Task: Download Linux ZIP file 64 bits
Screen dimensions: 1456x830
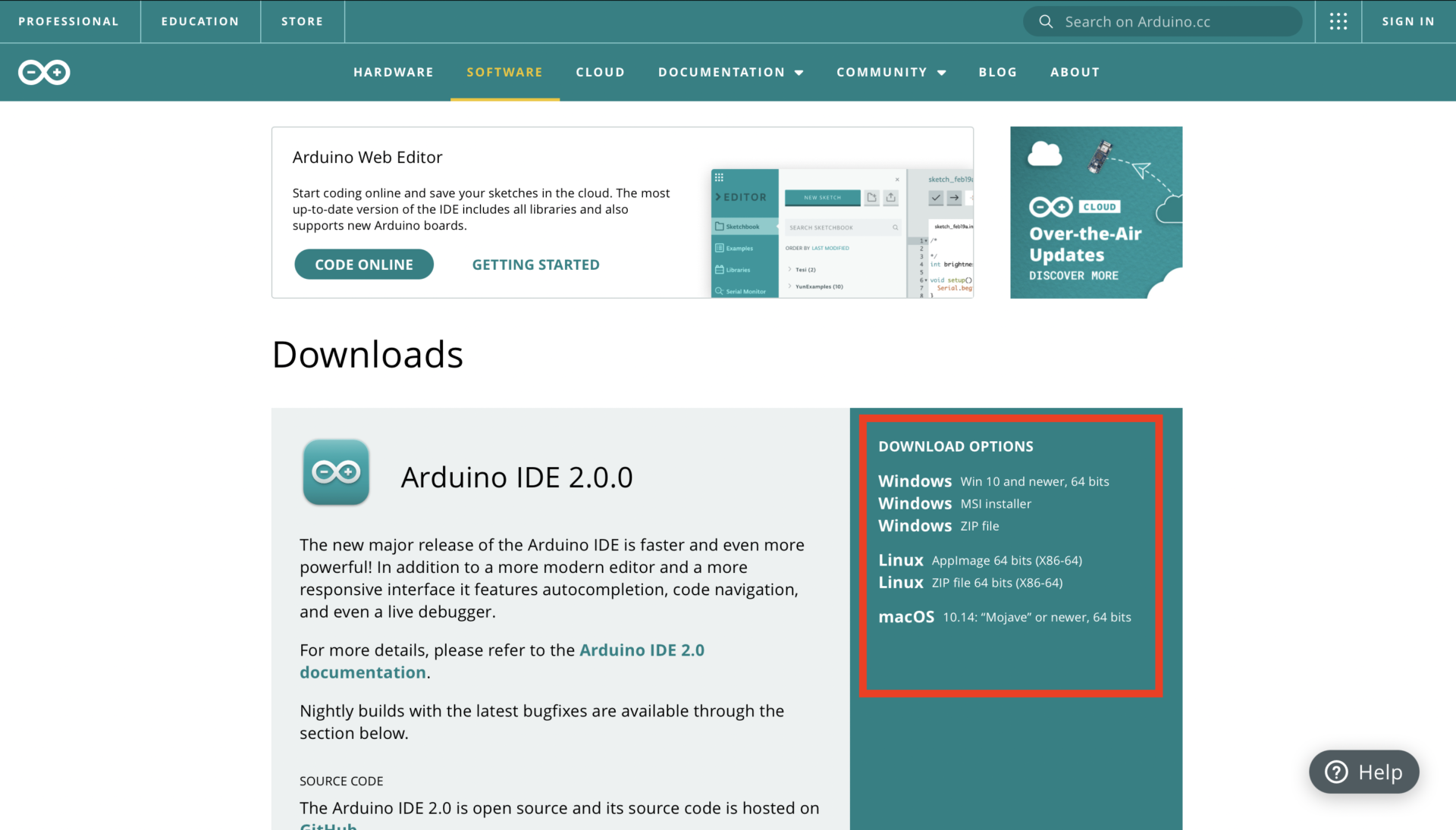Action: tap(971, 582)
